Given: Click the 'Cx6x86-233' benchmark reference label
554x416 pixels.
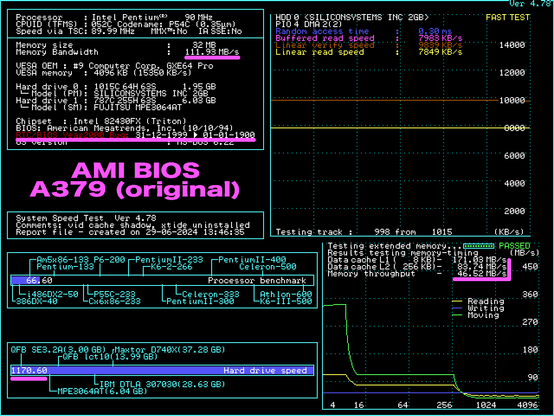Looking at the screenshot, I should pyautogui.click(x=115, y=301).
